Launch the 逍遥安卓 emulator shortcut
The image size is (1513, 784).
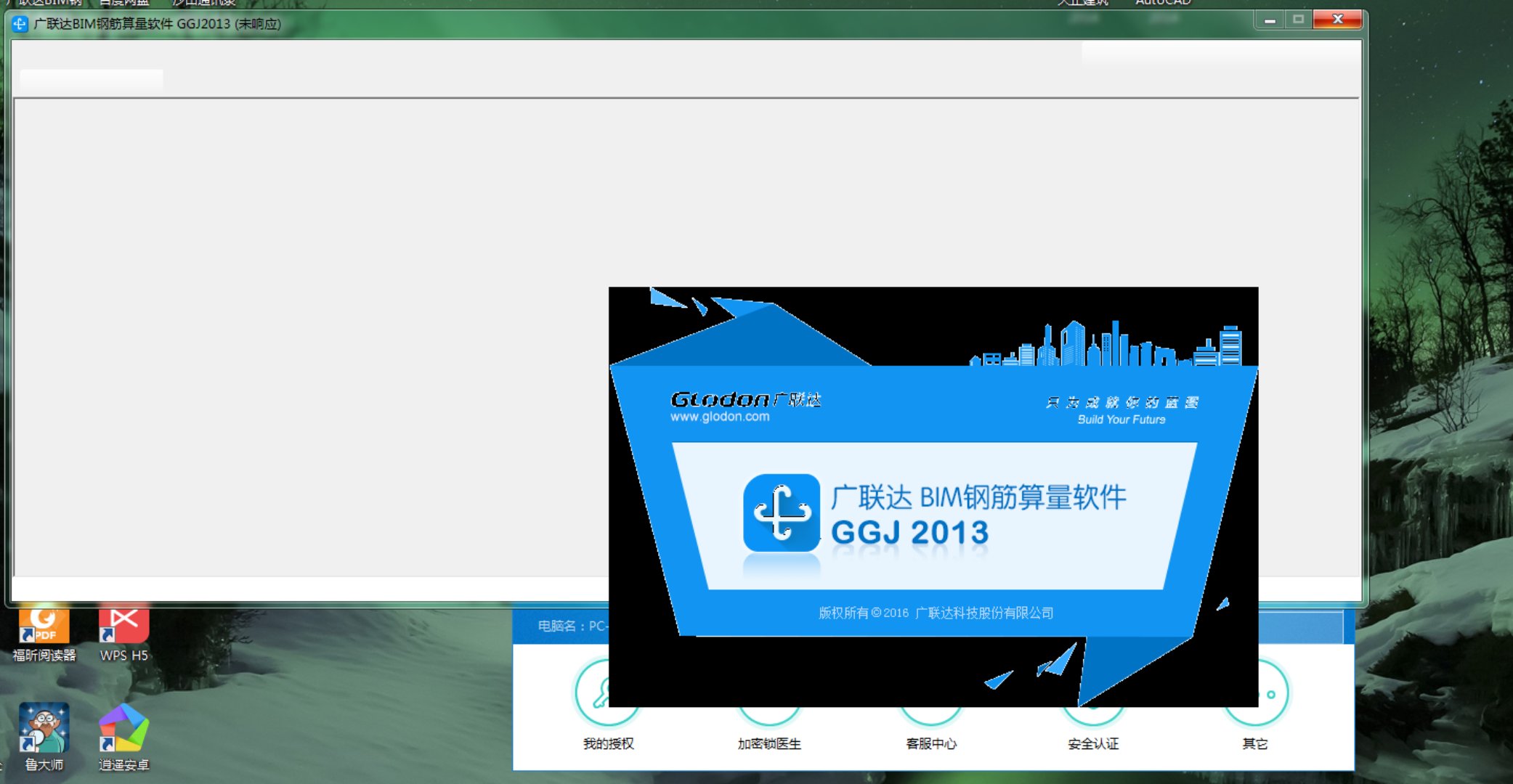point(123,736)
